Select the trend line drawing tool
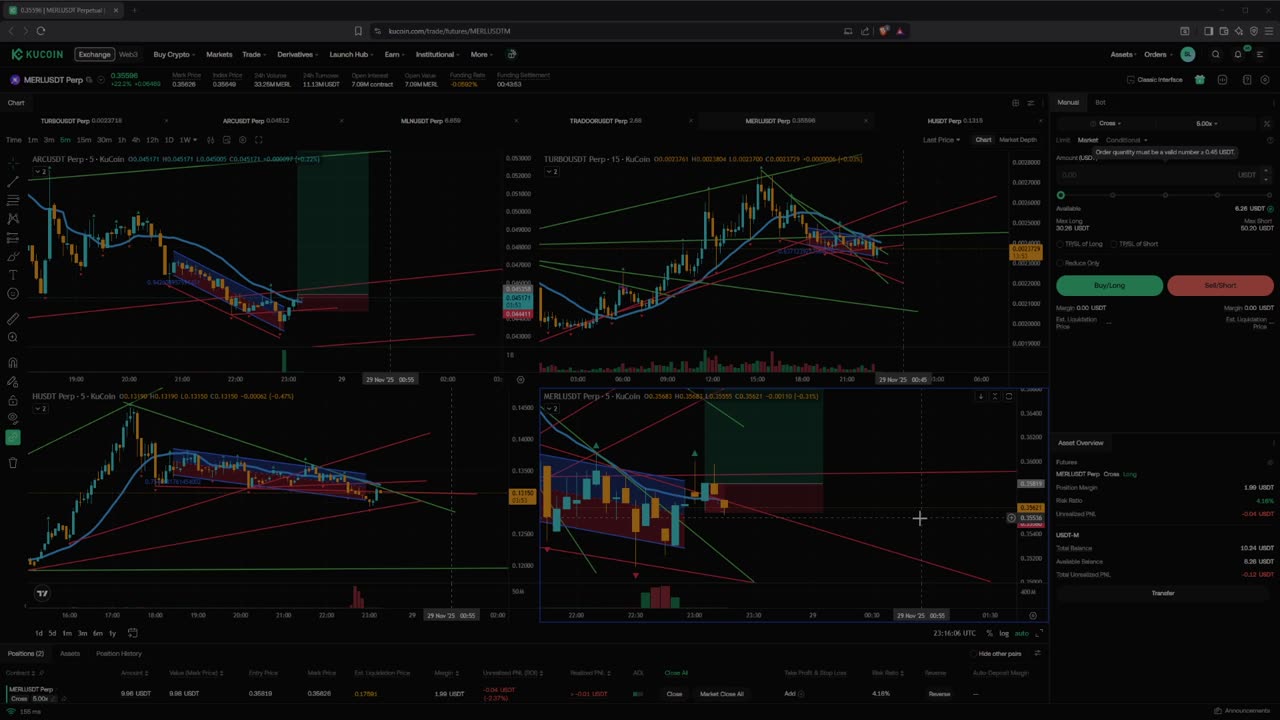 [13, 181]
